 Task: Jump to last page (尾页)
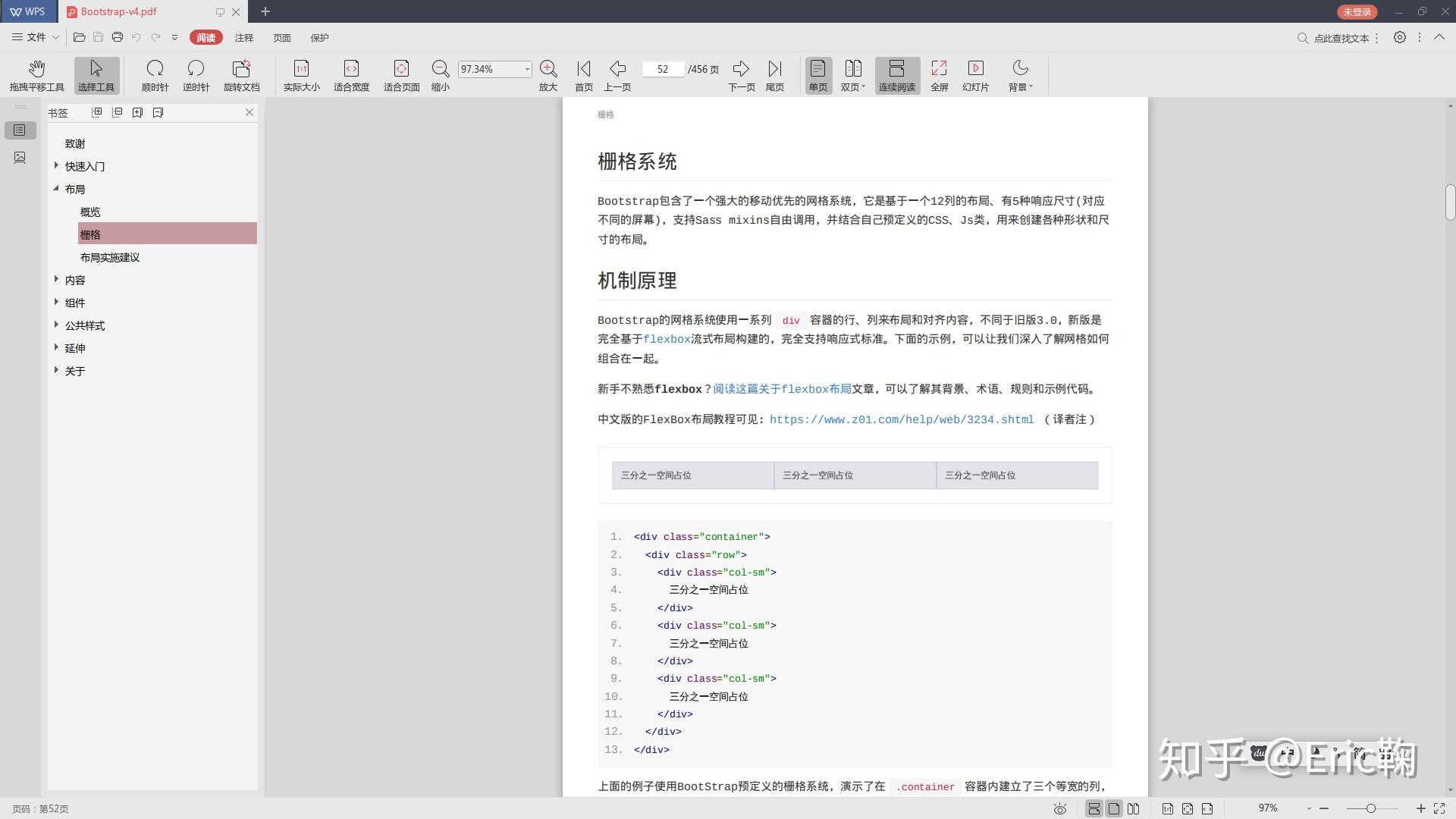click(774, 76)
